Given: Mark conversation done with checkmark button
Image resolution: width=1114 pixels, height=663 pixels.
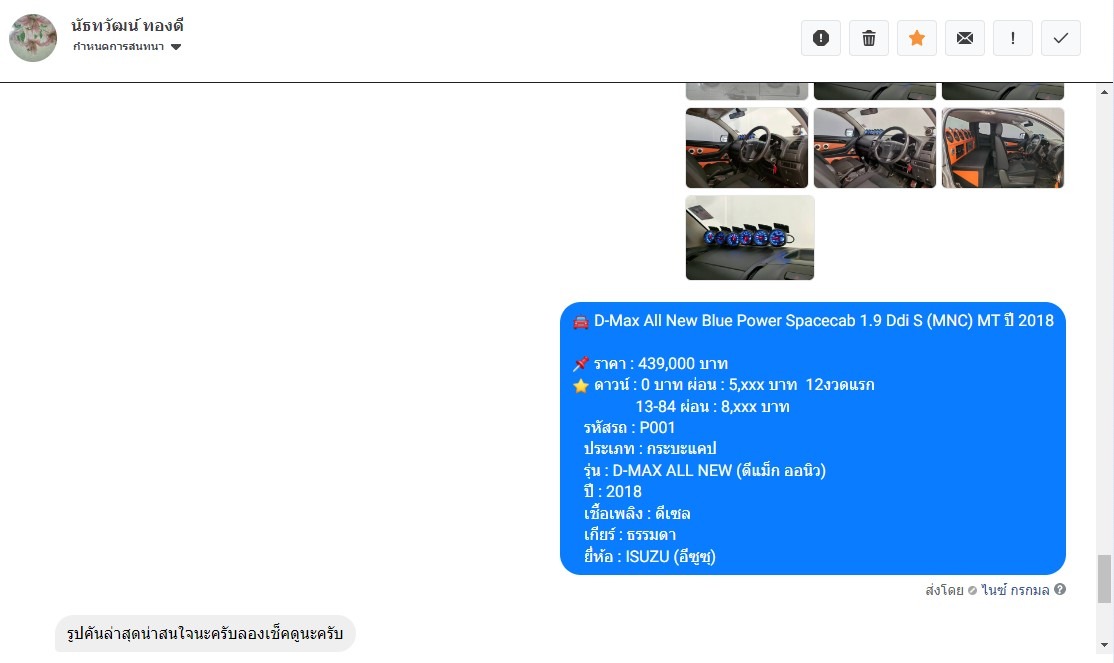Looking at the screenshot, I should pos(1061,38).
